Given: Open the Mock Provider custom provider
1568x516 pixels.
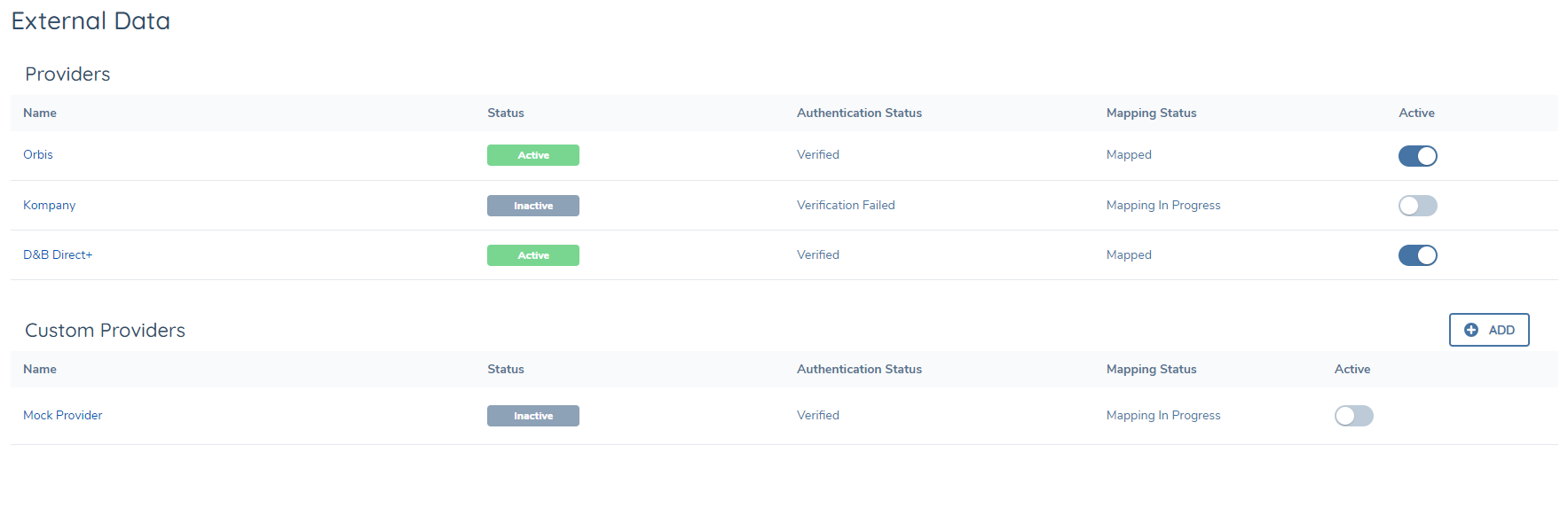Looking at the screenshot, I should (x=63, y=415).
